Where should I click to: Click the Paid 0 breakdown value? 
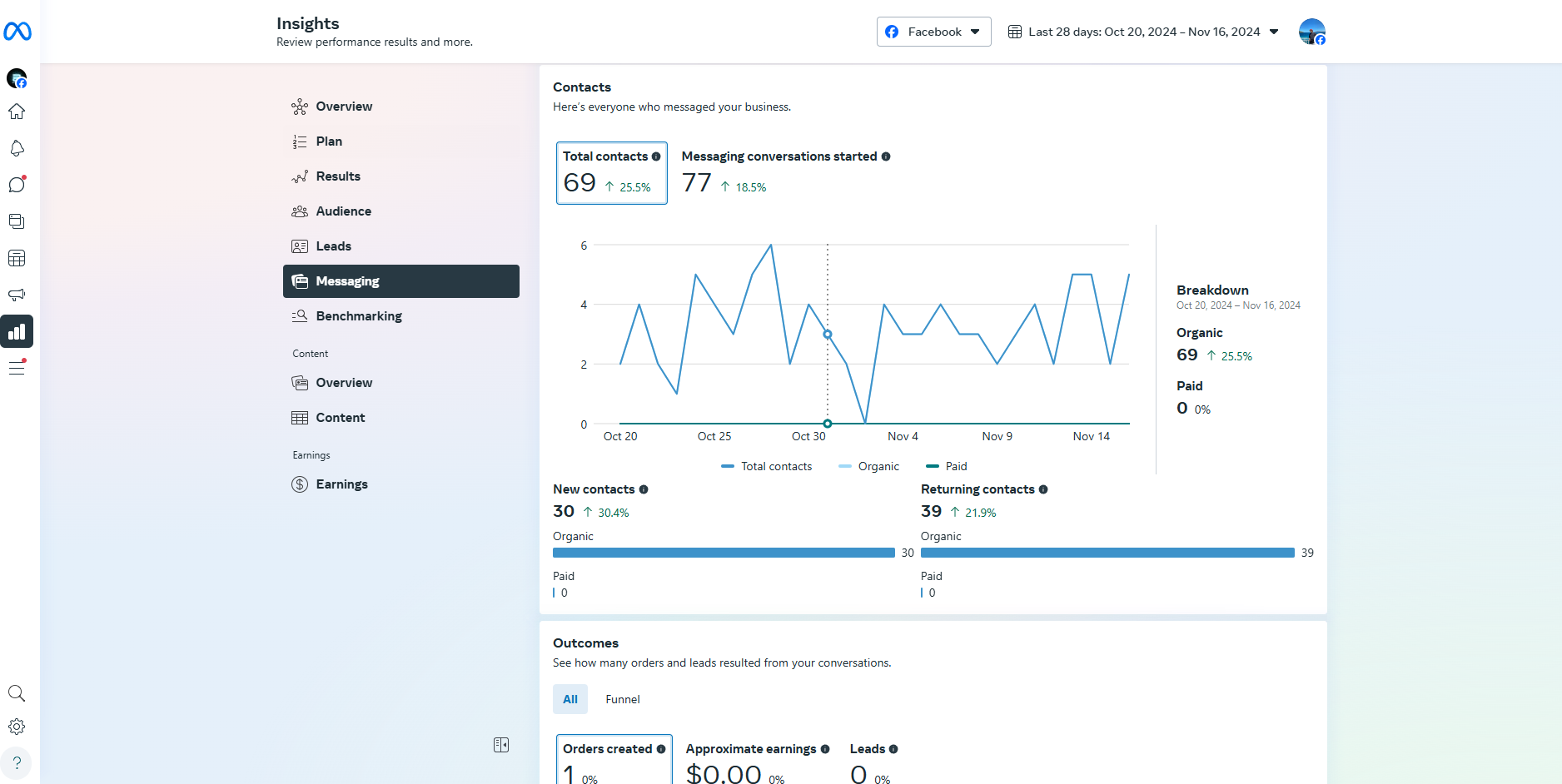coord(1182,408)
